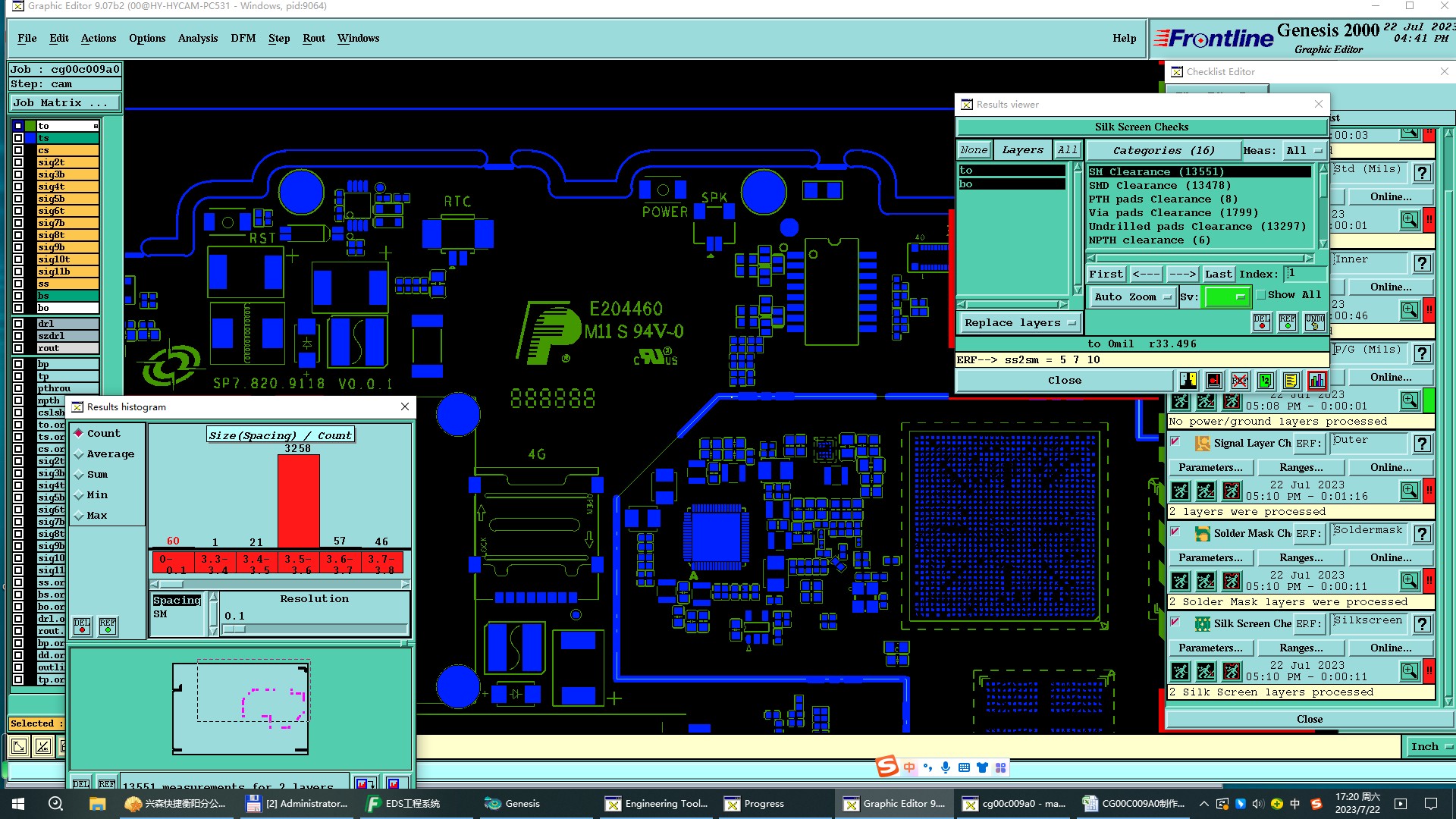Select the Average radio option in histogram
This screenshot has height=819, width=1456.
coord(79,454)
